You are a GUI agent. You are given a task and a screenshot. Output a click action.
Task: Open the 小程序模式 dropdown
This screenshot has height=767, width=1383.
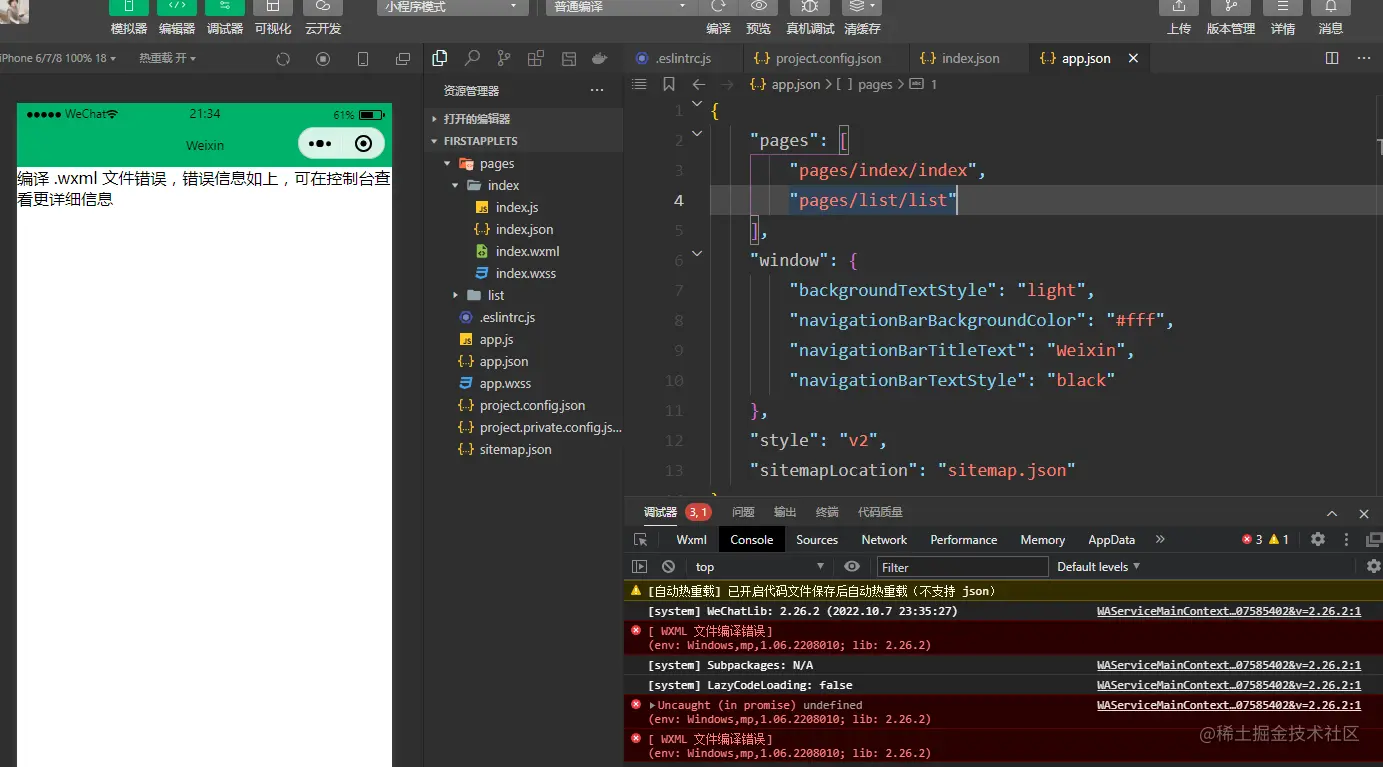click(452, 7)
